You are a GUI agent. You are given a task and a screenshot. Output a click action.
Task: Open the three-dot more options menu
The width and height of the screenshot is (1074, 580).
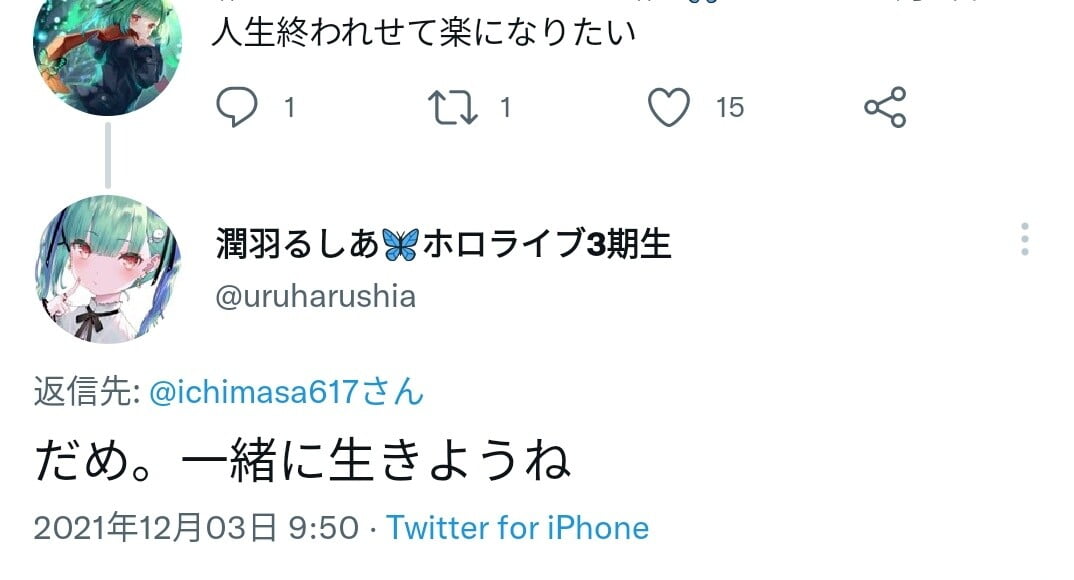tap(1024, 240)
